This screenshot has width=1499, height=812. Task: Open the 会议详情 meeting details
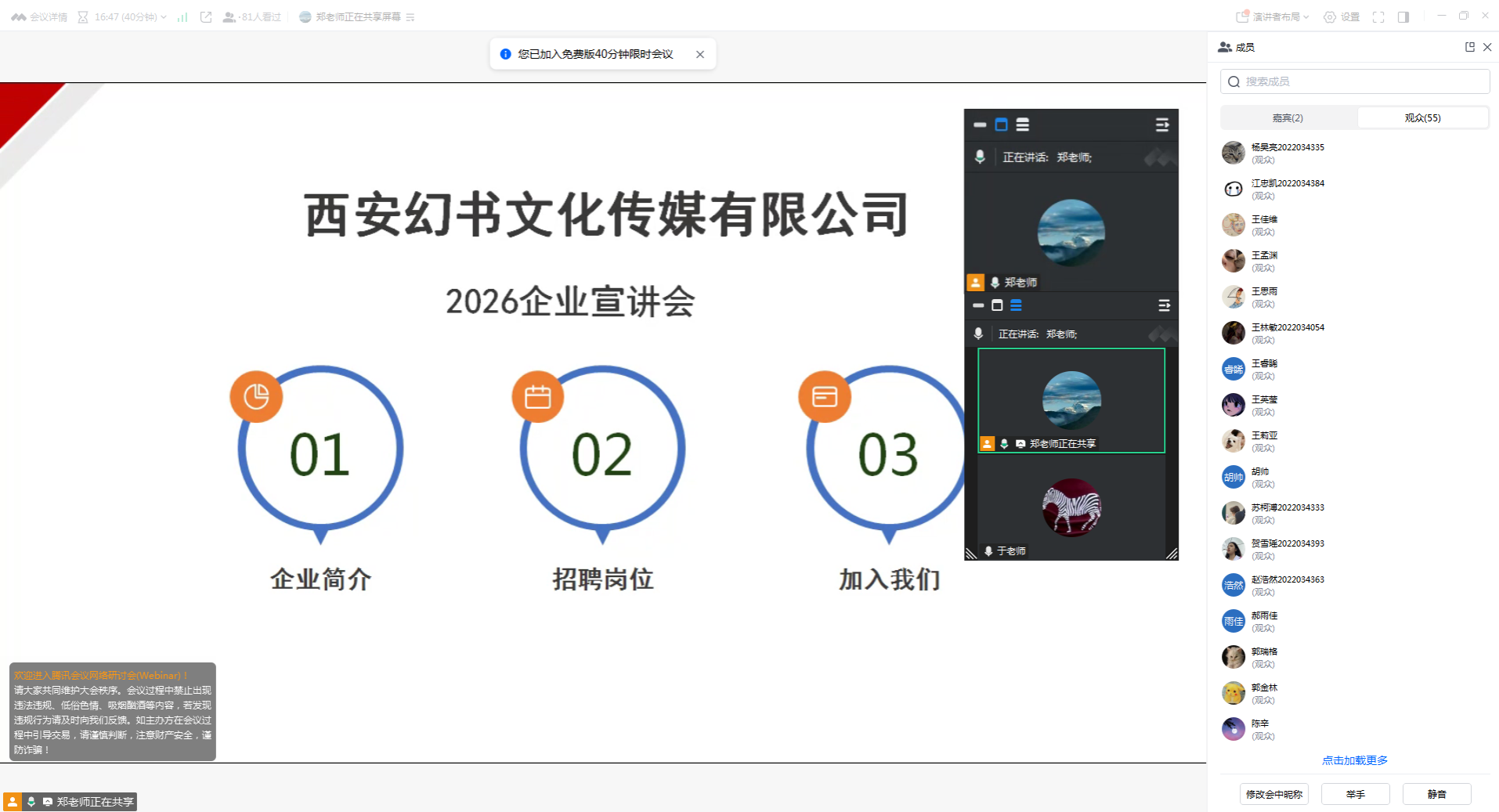point(40,17)
